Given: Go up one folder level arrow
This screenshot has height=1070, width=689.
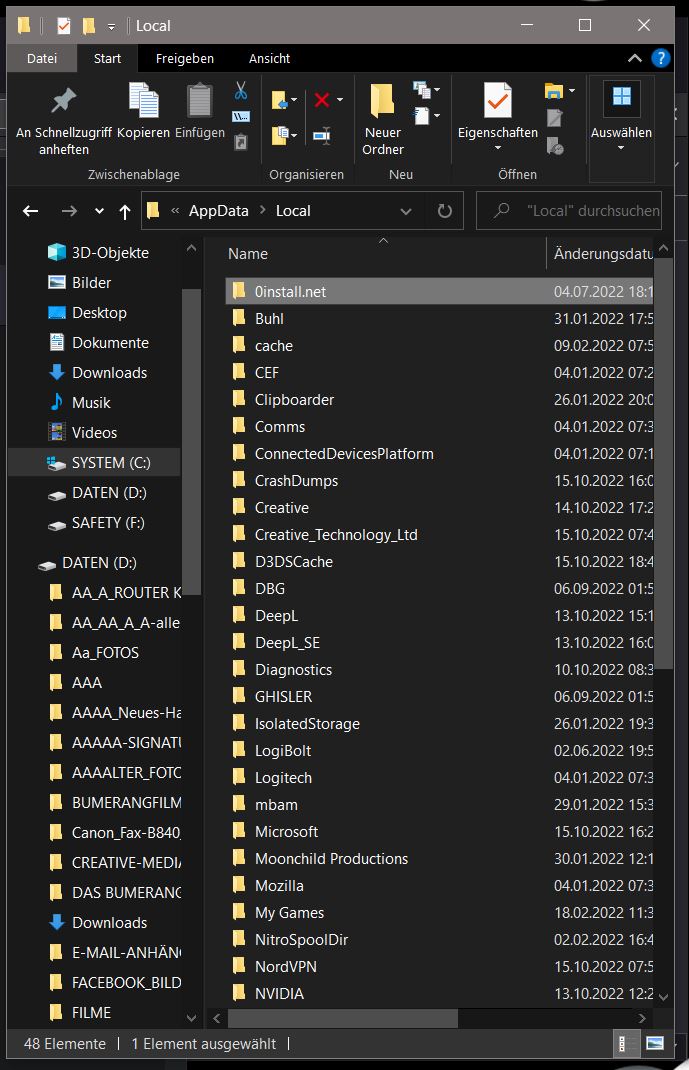Looking at the screenshot, I should point(125,212).
